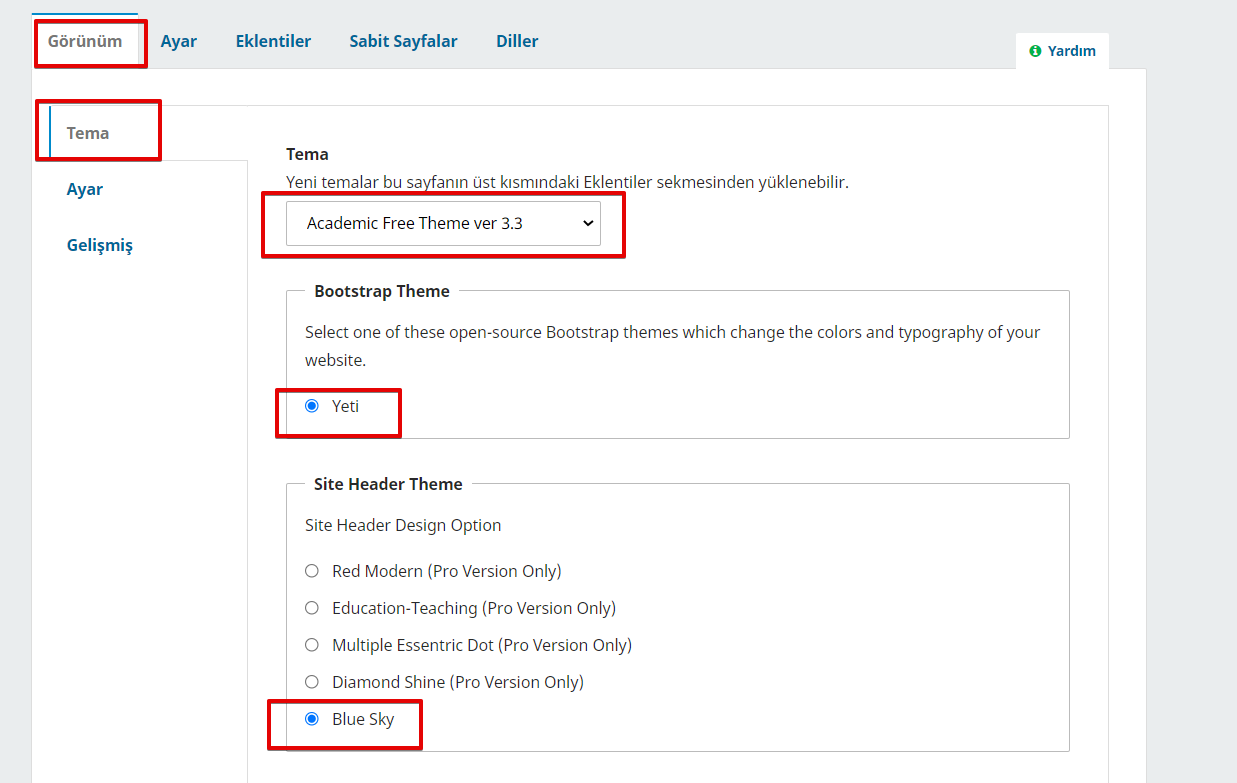Choose Diamond Shine header option
The height and width of the screenshot is (783, 1237).
(312, 682)
